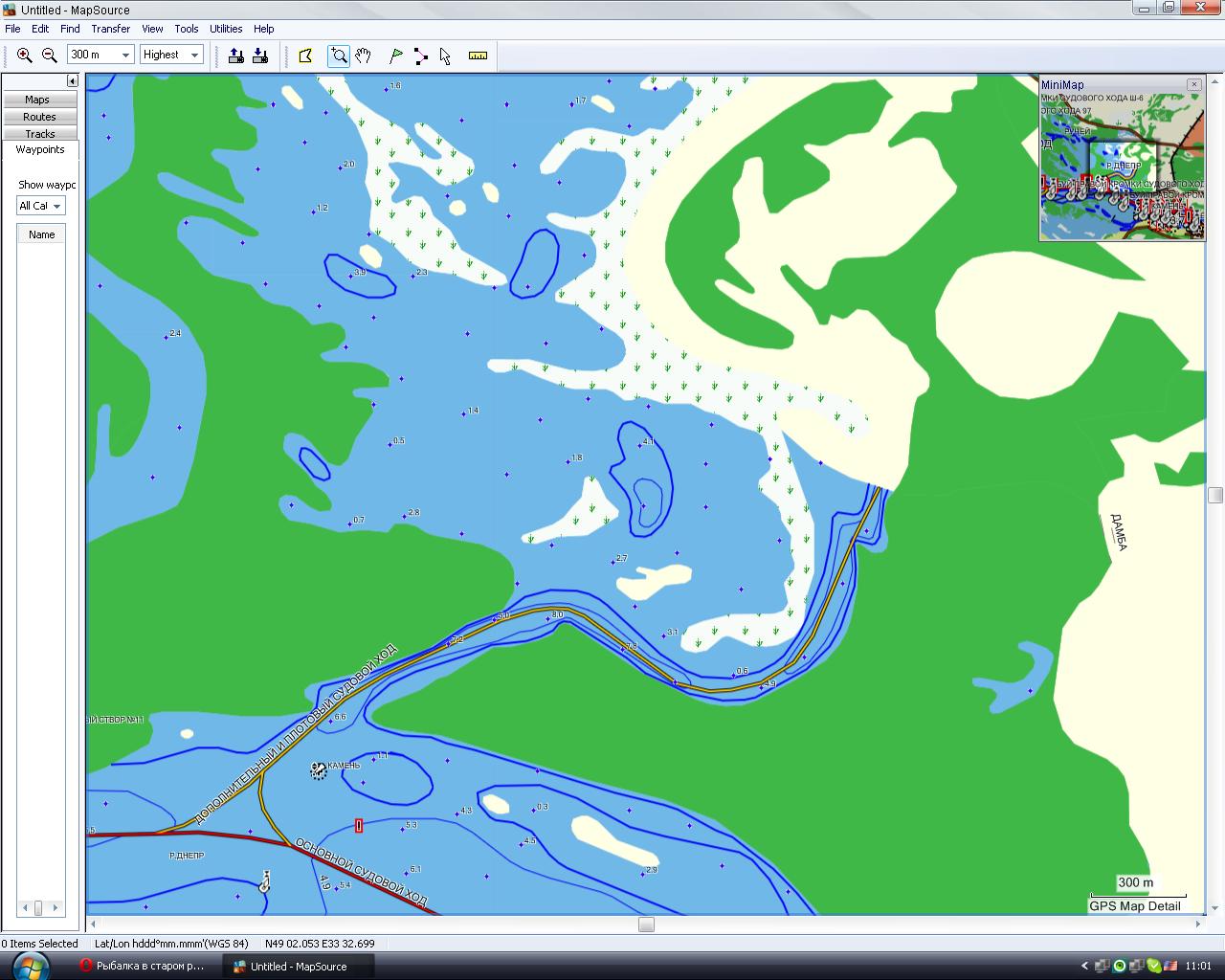The image size is (1225, 980).
Task: Select the Waypoint flag tool
Action: pos(396,56)
